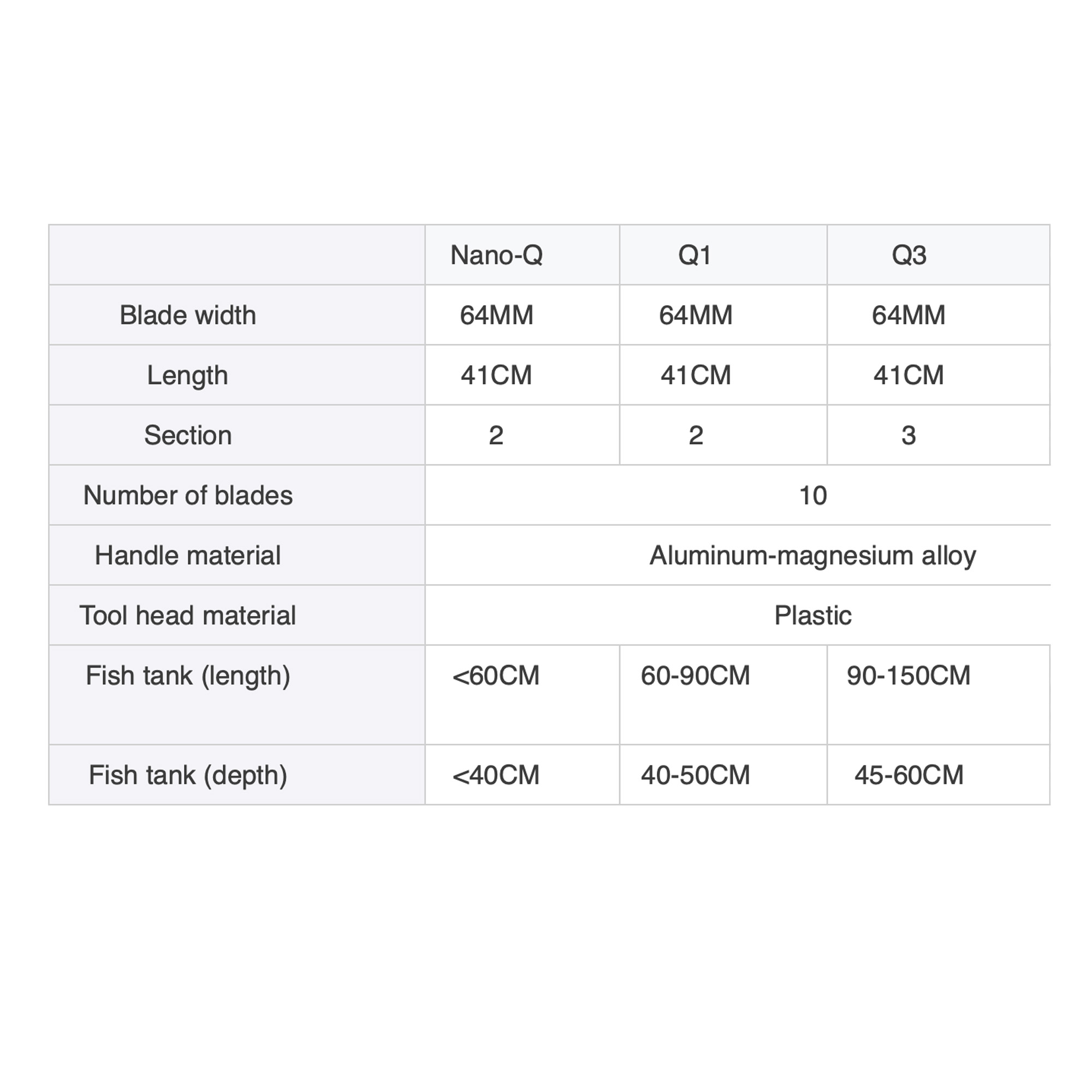Click the Length row label
This screenshot has width=1092, height=1092.
(187, 375)
